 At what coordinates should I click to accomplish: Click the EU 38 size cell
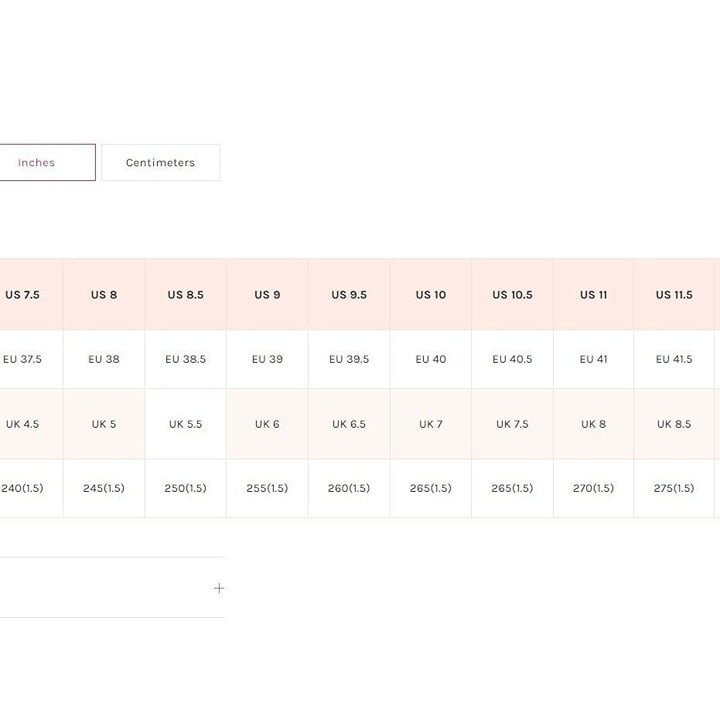(104, 359)
